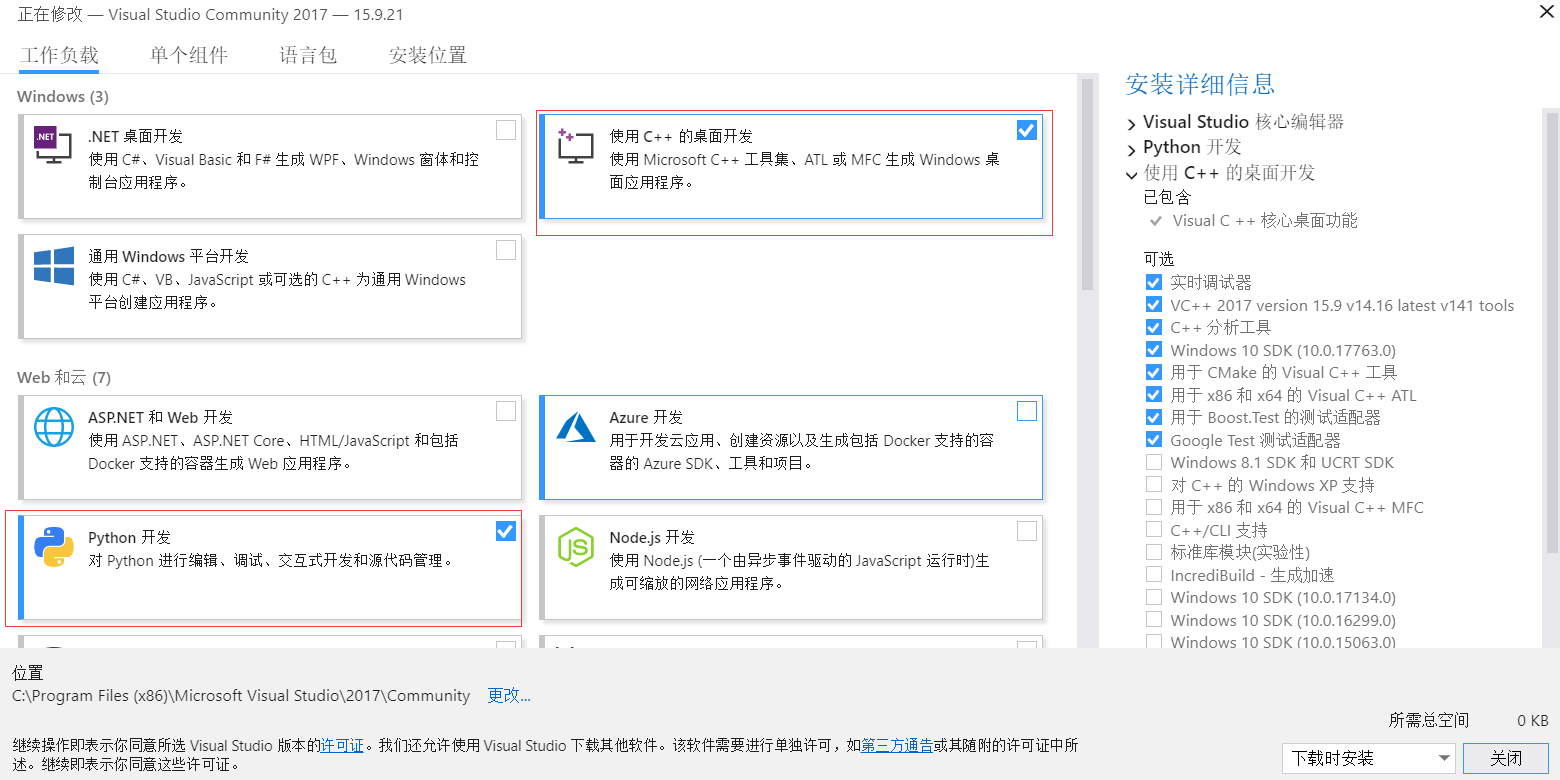The width and height of the screenshot is (1560, 780).
Task: Toggle 用于 CMake 的 Visual C++ 工具 checkbox
Action: [1154, 372]
